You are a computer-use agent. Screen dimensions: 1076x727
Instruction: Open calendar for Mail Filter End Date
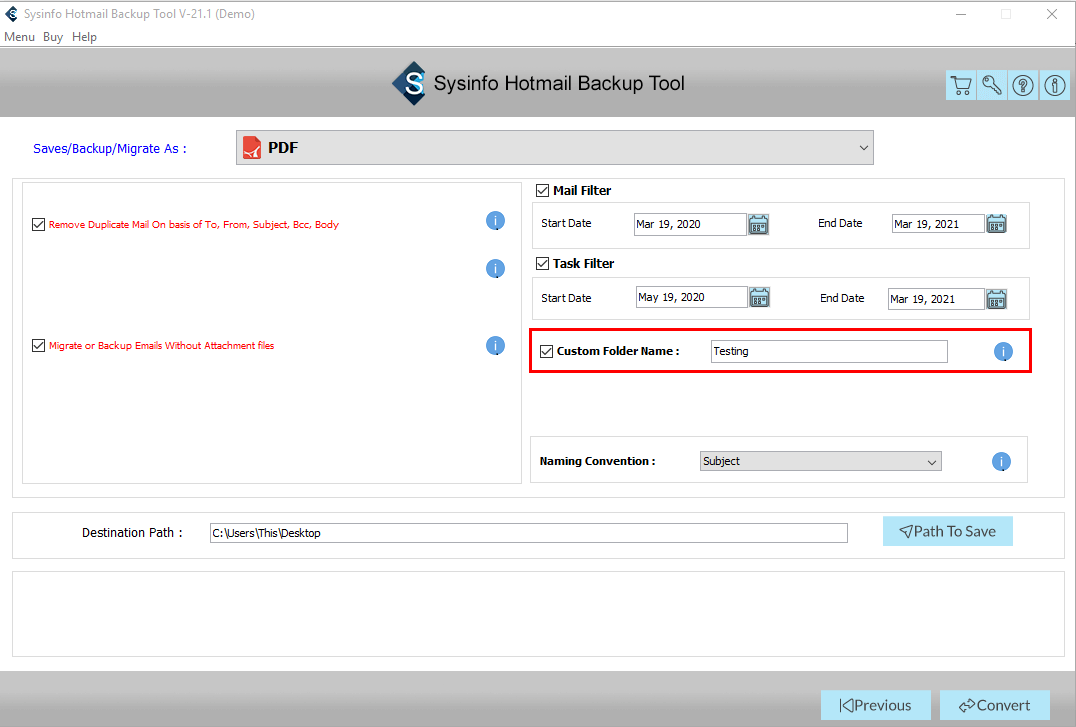click(996, 224)
